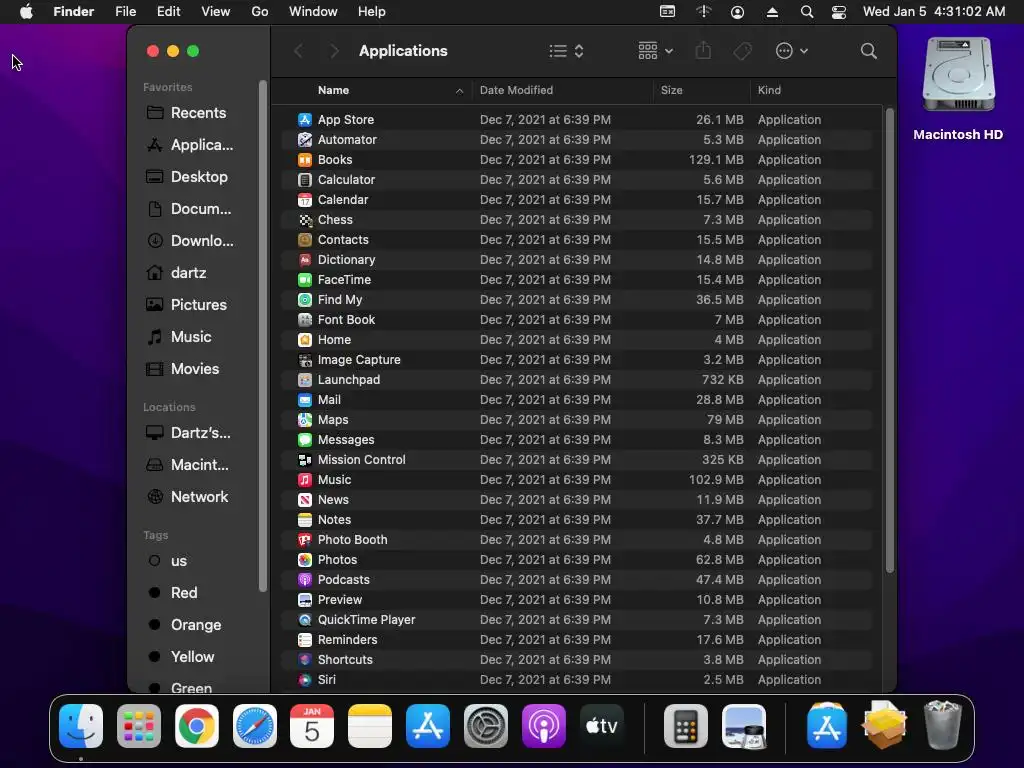Open Podcasts from the Dock
The height and width of the screenshot is (768, 1024).
[x=543, y=726]
